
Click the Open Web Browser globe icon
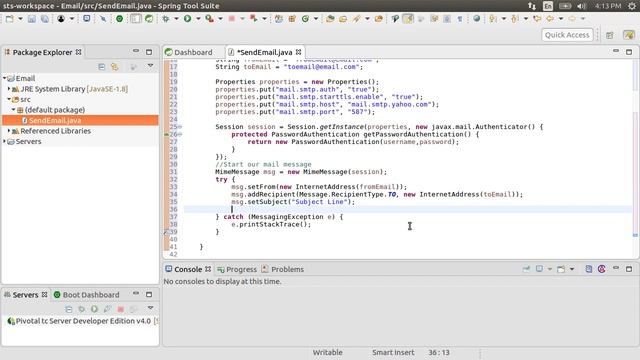[x=476, y=19]
